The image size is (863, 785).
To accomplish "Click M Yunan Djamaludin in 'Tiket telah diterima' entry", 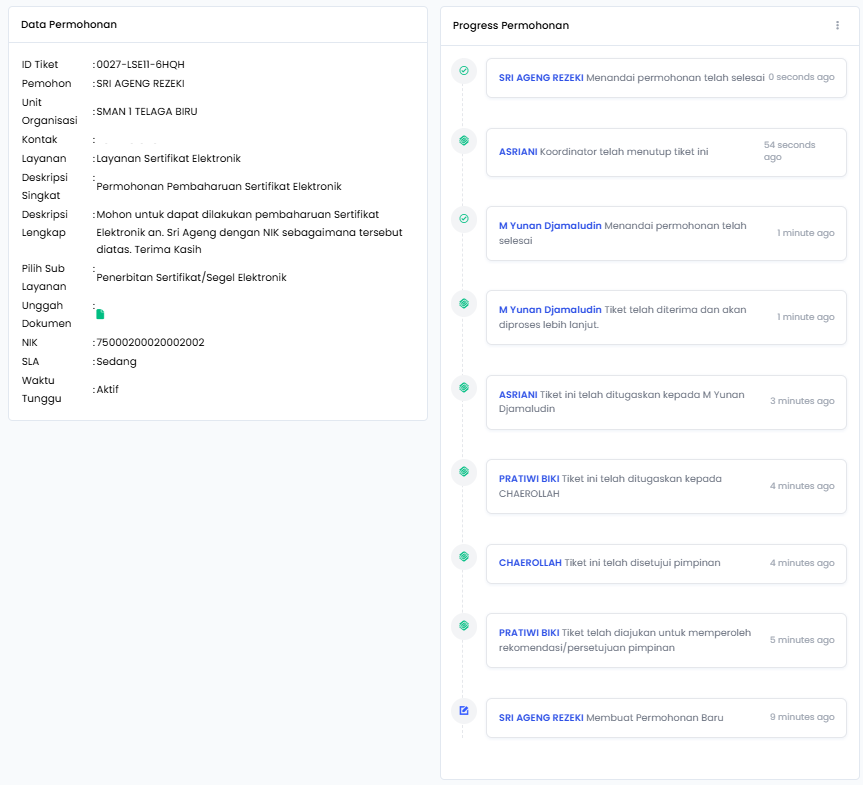I will point(550,310).
